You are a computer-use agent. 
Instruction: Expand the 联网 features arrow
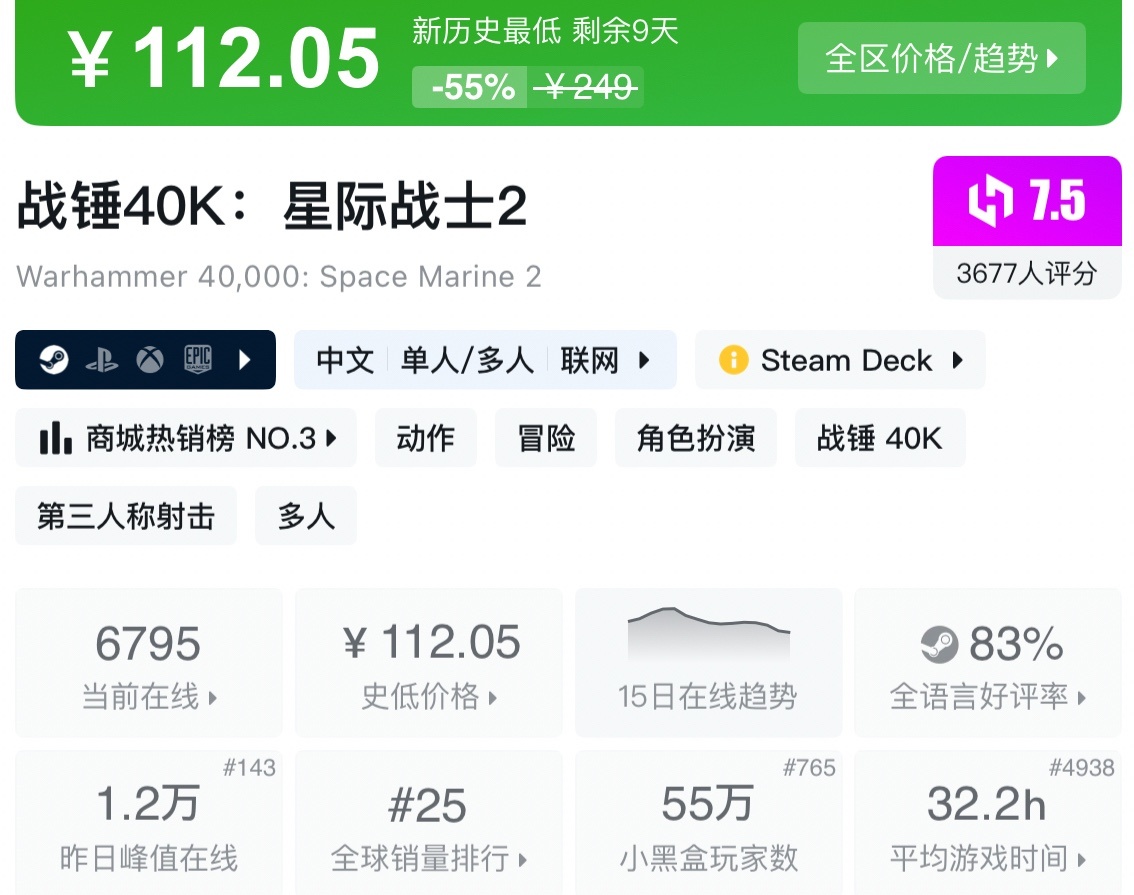pyautogui.click(x=644, y=359)
